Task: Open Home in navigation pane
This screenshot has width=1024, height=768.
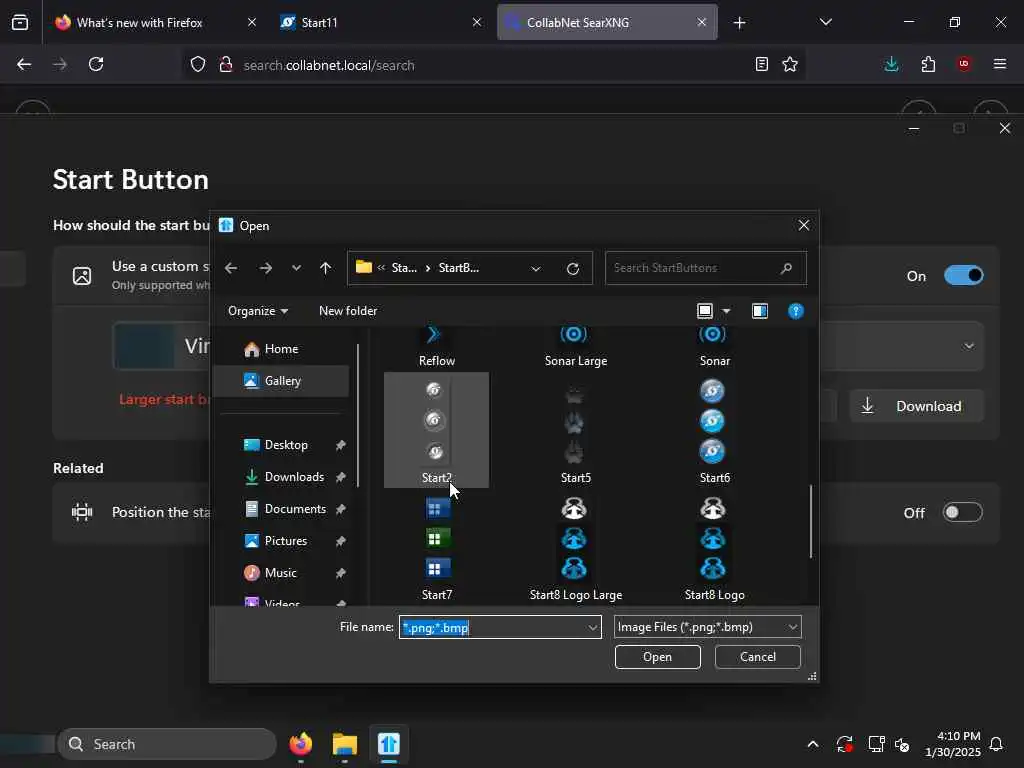Action: (281, 349)
